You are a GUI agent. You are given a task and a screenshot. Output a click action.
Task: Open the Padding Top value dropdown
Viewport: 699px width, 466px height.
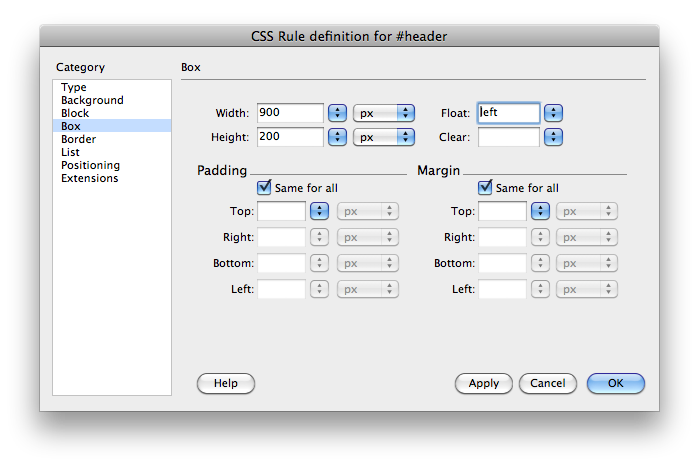coord(320,211)
